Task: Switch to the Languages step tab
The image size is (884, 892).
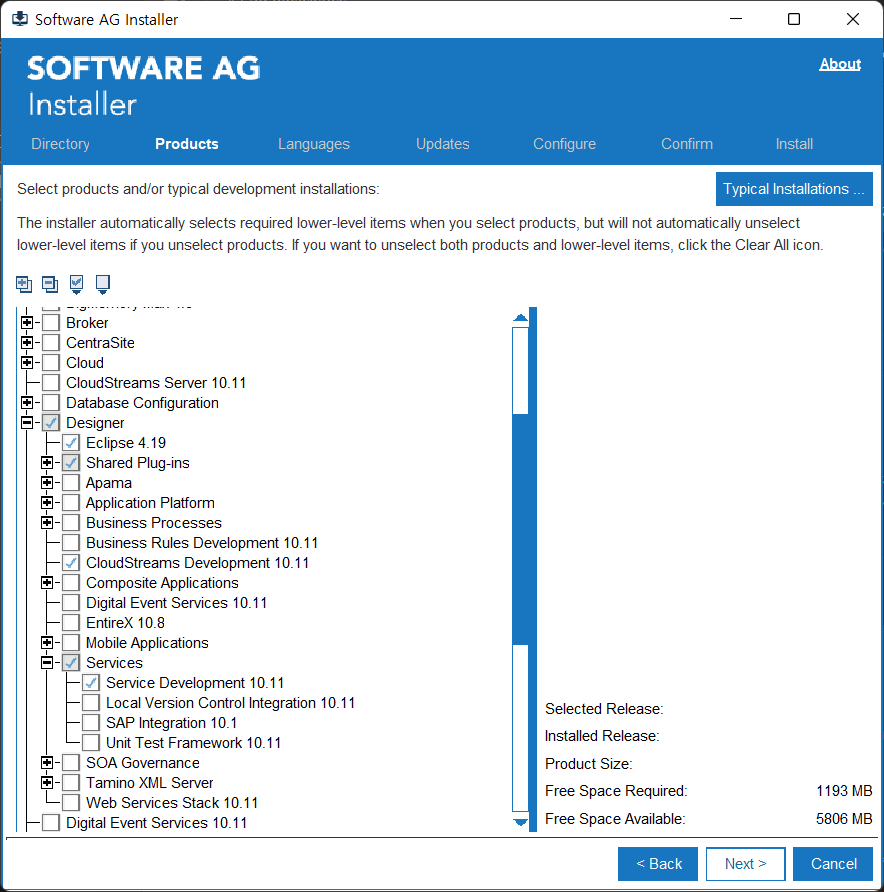Action: pyautogui.click(x=314, y=144)
